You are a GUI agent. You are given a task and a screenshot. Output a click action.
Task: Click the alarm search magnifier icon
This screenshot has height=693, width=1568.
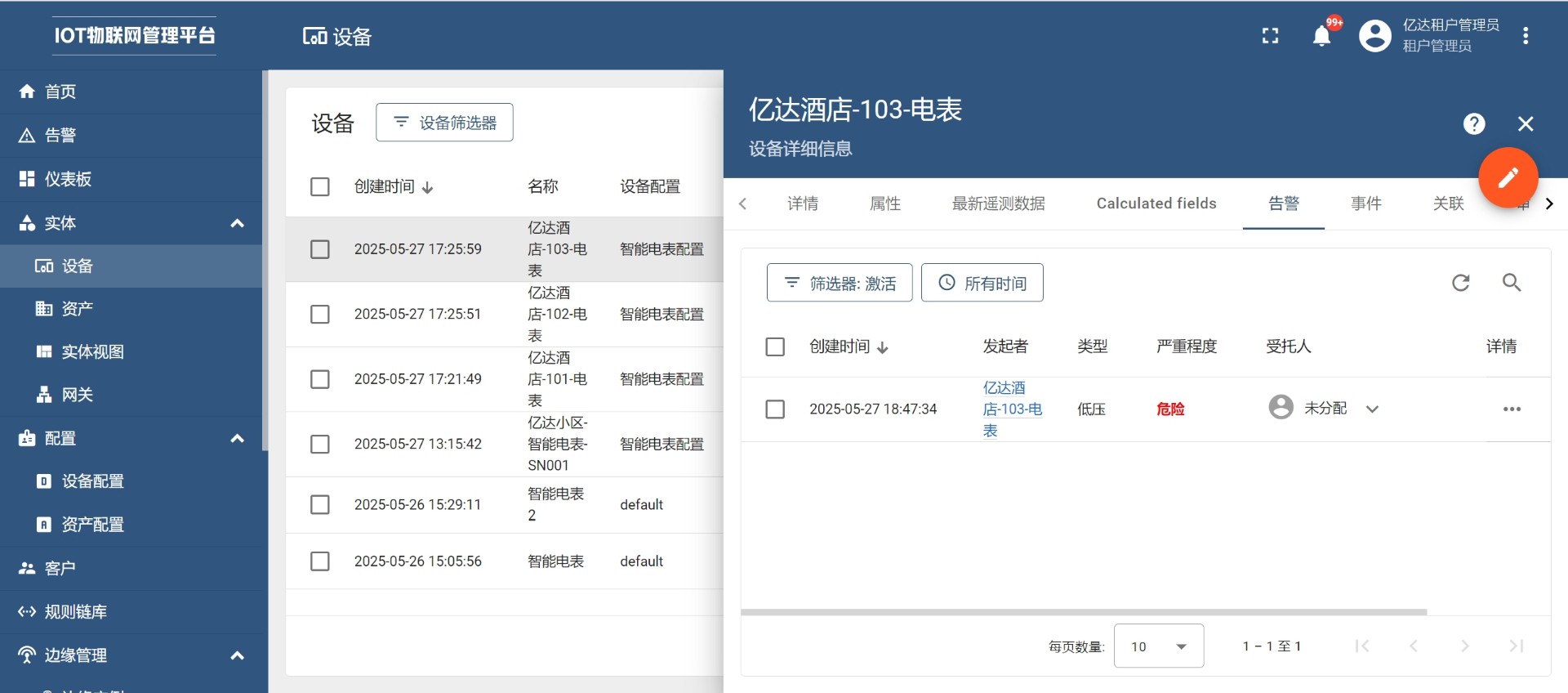click(1511, 283)
